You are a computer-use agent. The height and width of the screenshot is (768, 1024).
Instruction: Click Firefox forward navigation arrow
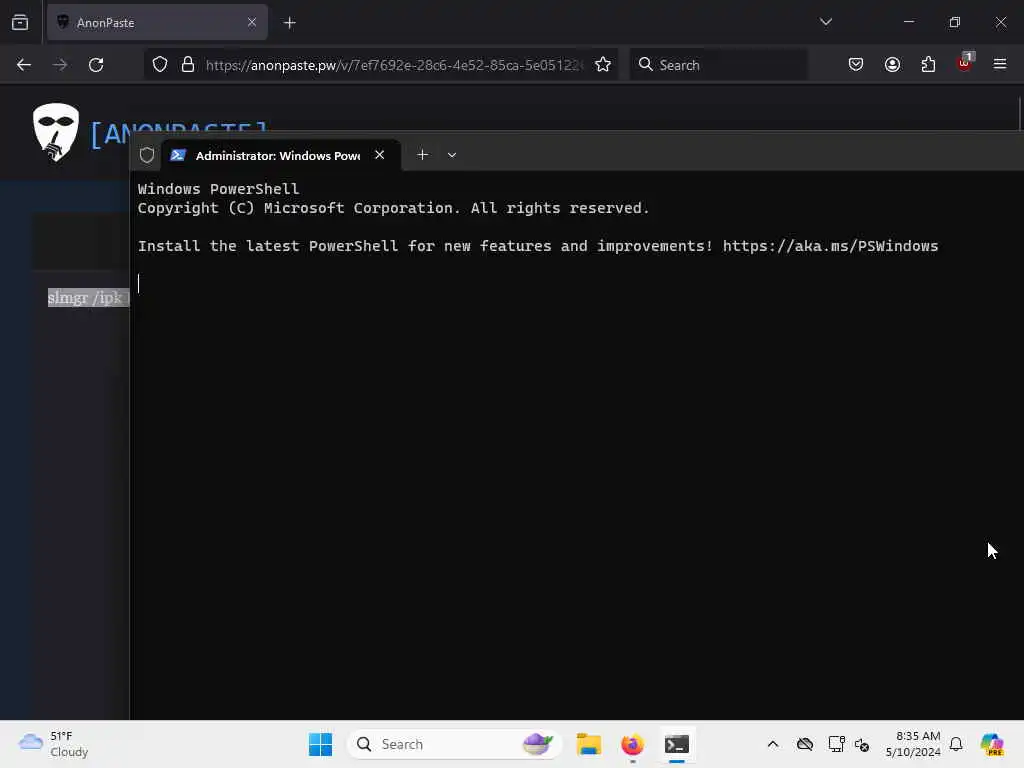(x=60, y=65)
